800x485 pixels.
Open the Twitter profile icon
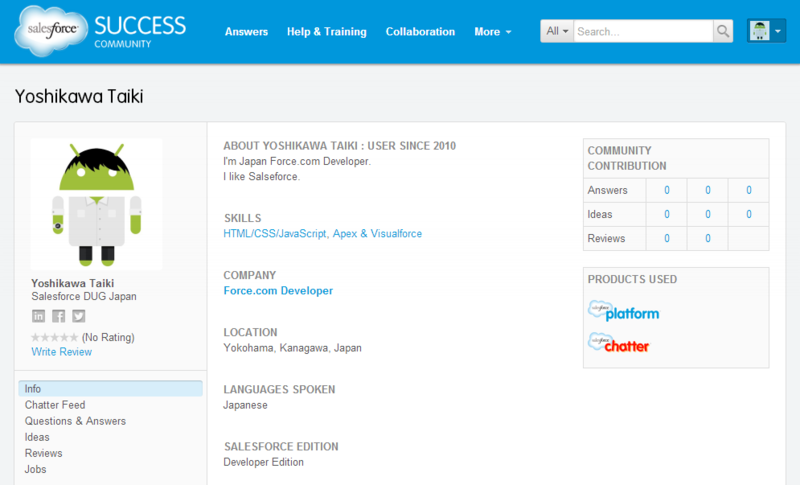[79, 316]
